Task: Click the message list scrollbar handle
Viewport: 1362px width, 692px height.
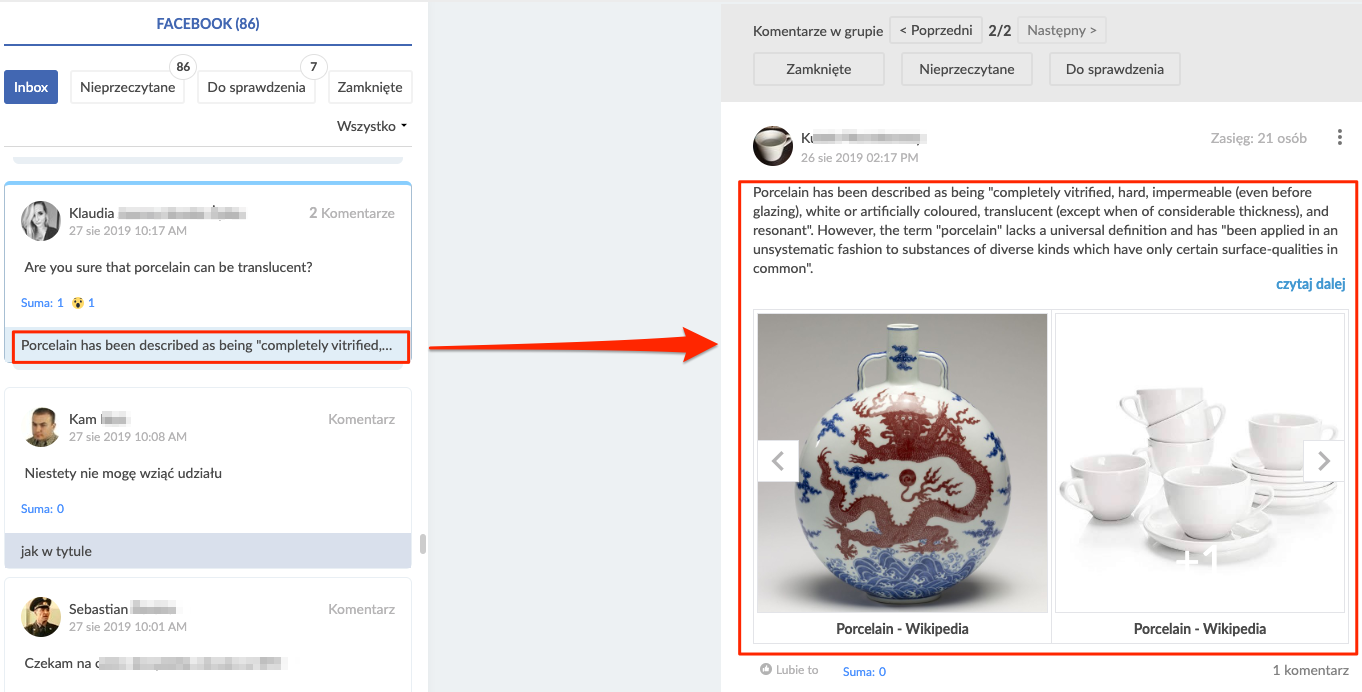Action: (422, 543)
